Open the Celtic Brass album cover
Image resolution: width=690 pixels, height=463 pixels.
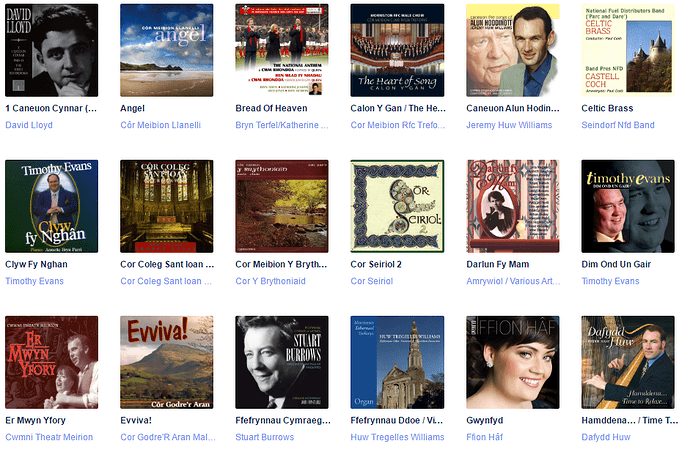tap(628, 50)
